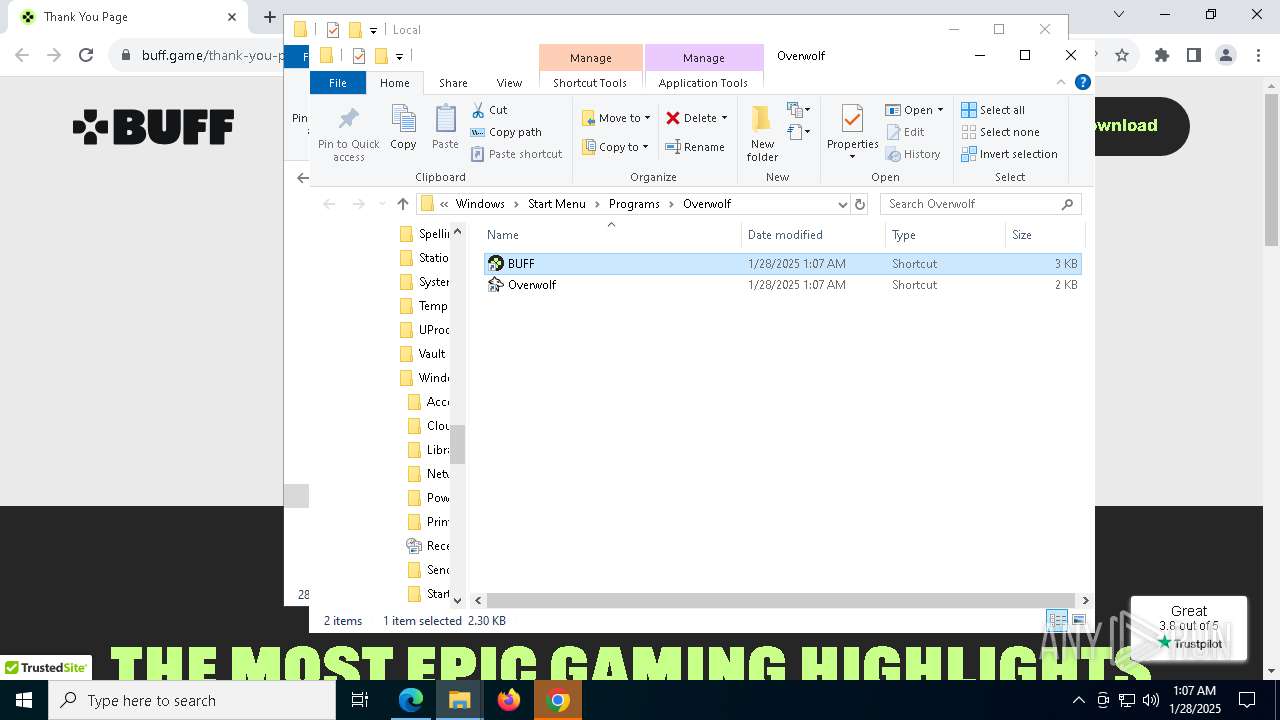This screenshot has height=720, width=1280.
Task: Reload the Chrome page
Action: tap(86, 56)
